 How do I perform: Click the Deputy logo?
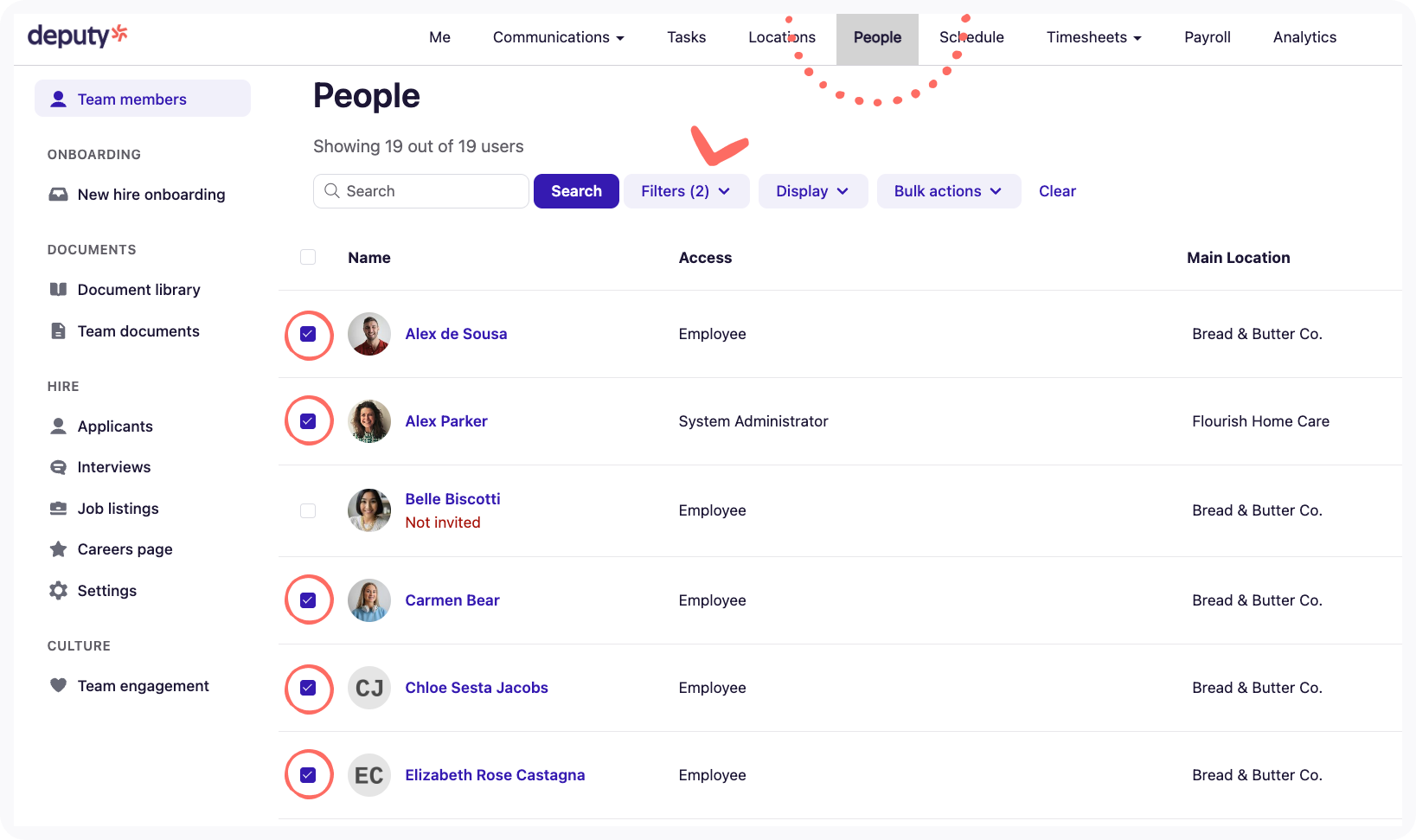(x=77, y=35)
